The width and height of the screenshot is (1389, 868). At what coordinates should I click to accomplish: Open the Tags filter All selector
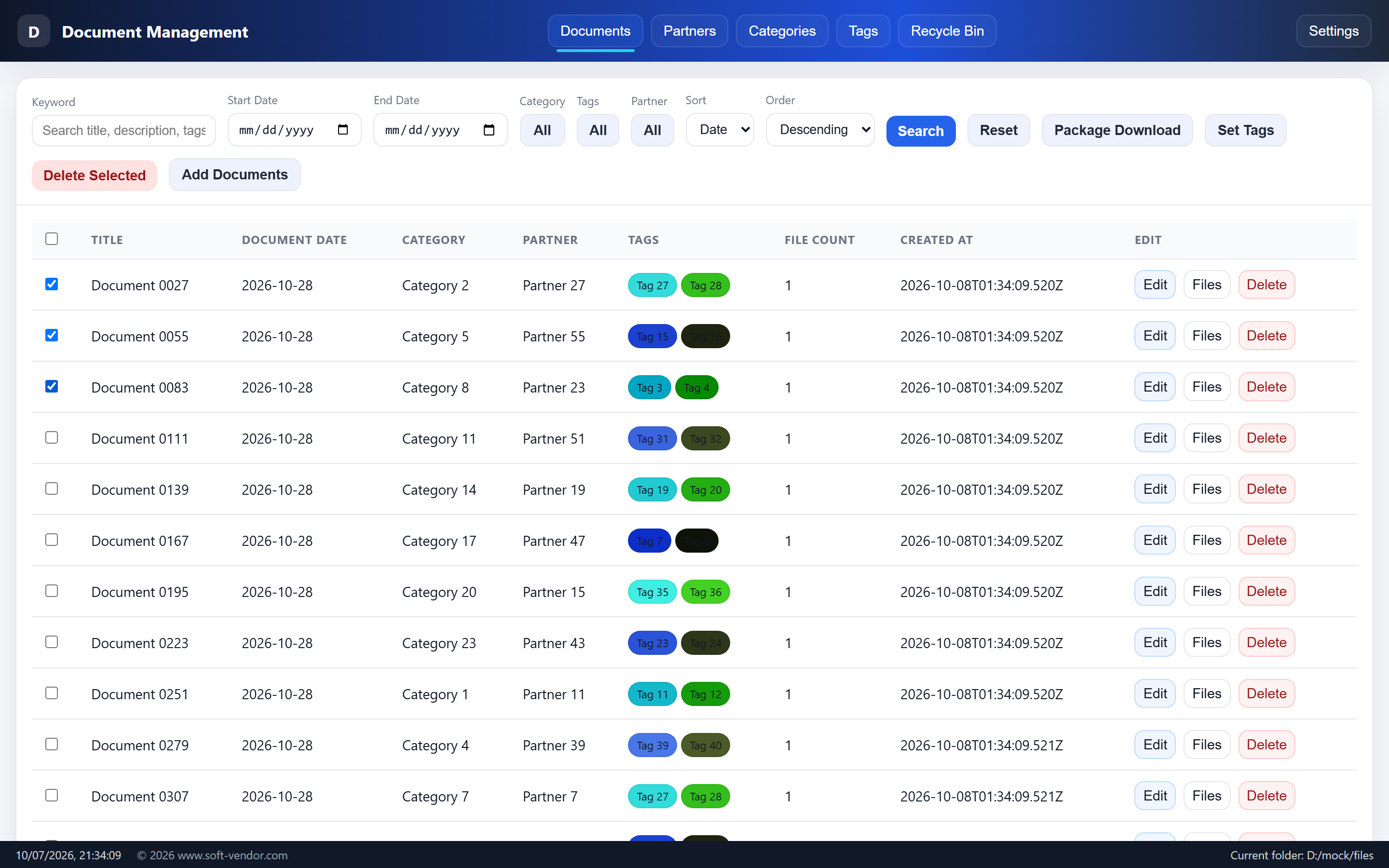[x=598, y=130]
